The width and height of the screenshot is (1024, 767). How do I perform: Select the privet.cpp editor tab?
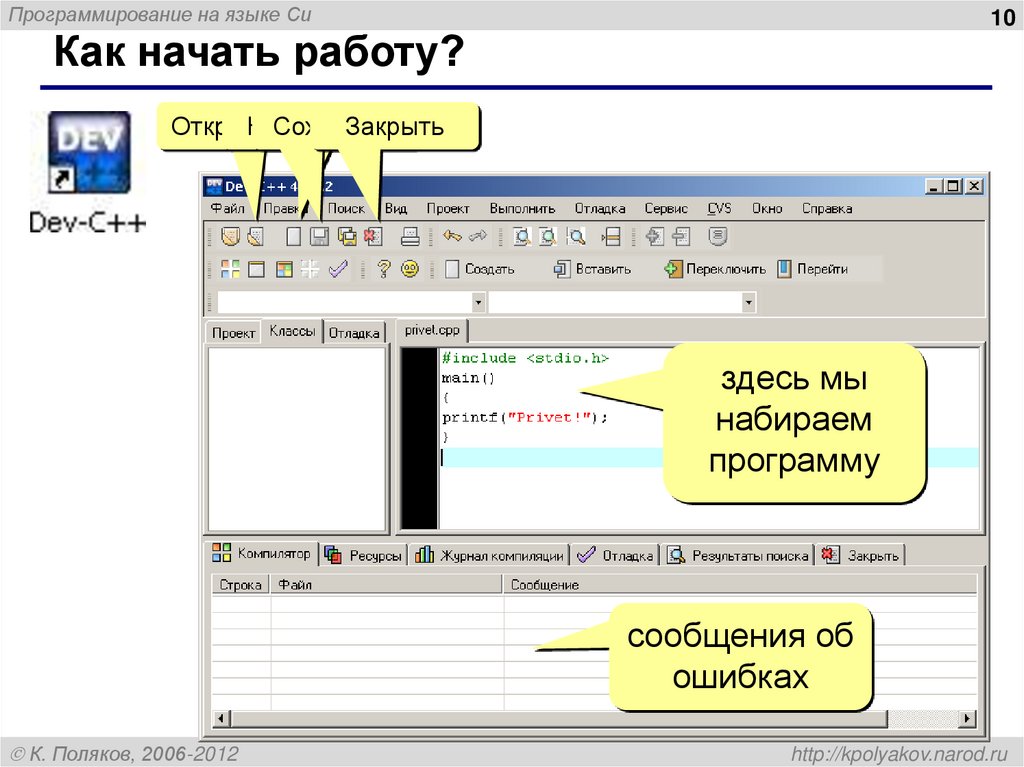click(432, 330)
